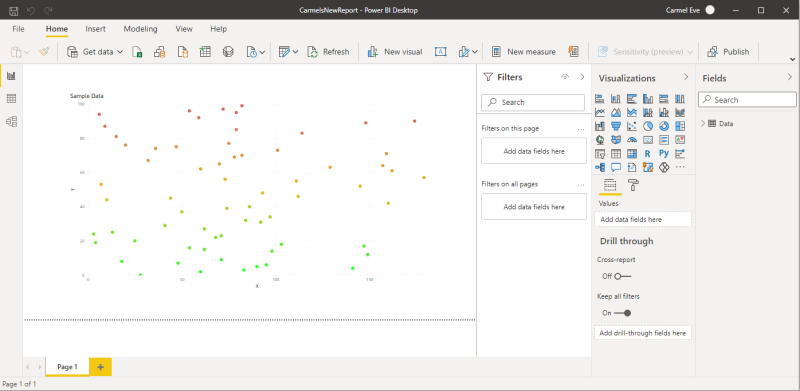Toggle Filters pane visibility eye icon
Viewport: 800px width, 391px height.
pos(565,77)
